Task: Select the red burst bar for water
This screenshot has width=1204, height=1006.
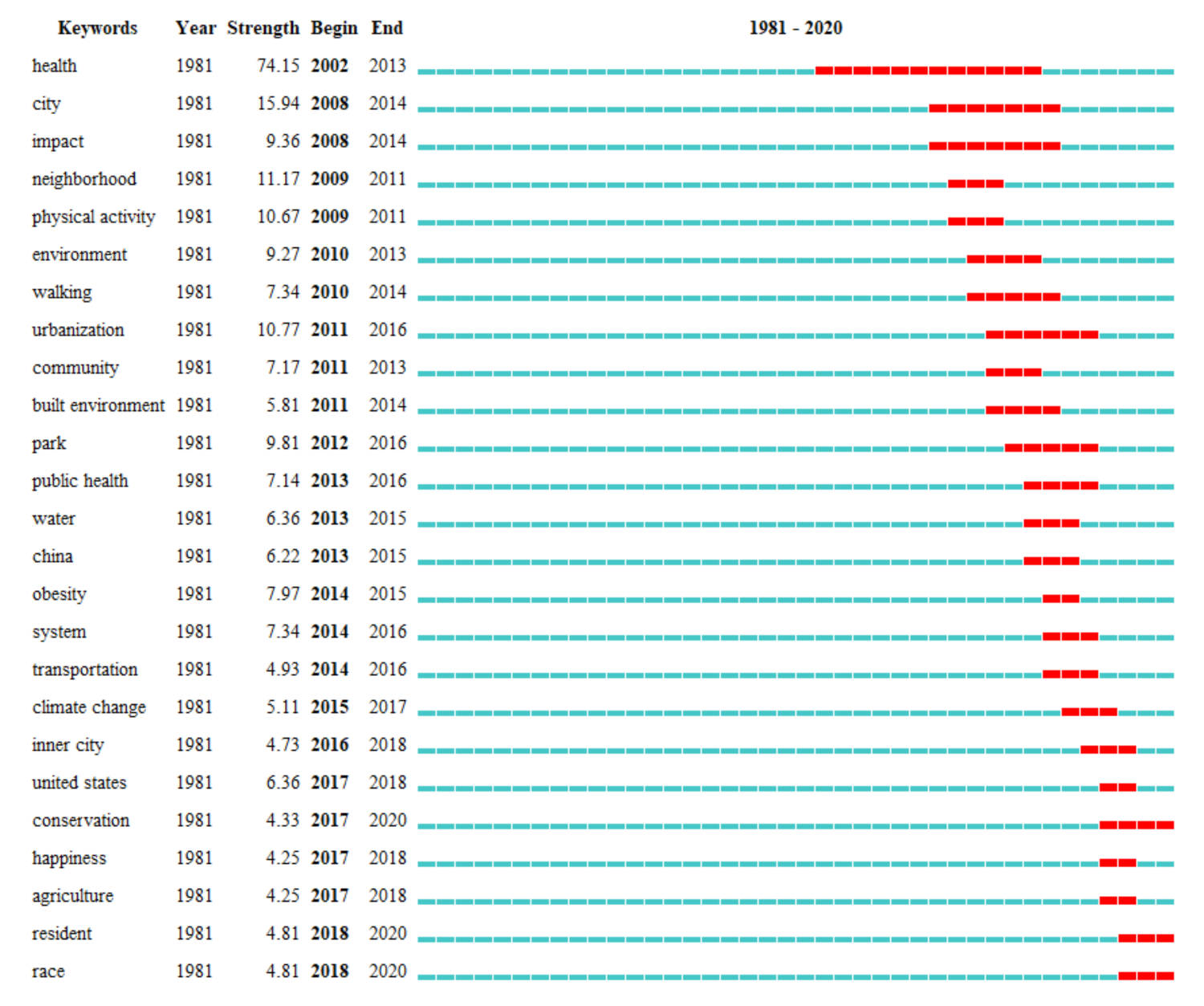Action: click(1051, 523)
